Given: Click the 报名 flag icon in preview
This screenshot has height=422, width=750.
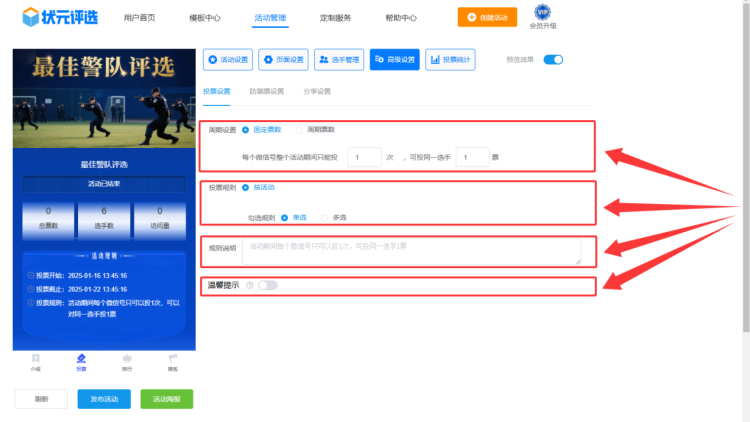Looking at the screenshot, I should 172,361.
